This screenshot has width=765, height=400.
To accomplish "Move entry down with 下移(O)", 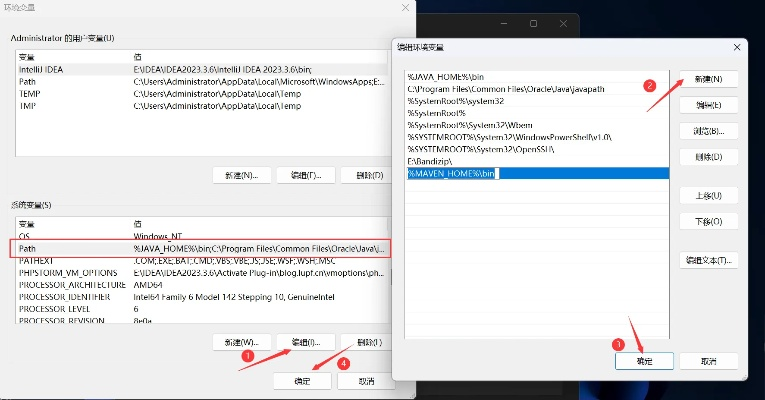I will point(708,220).
